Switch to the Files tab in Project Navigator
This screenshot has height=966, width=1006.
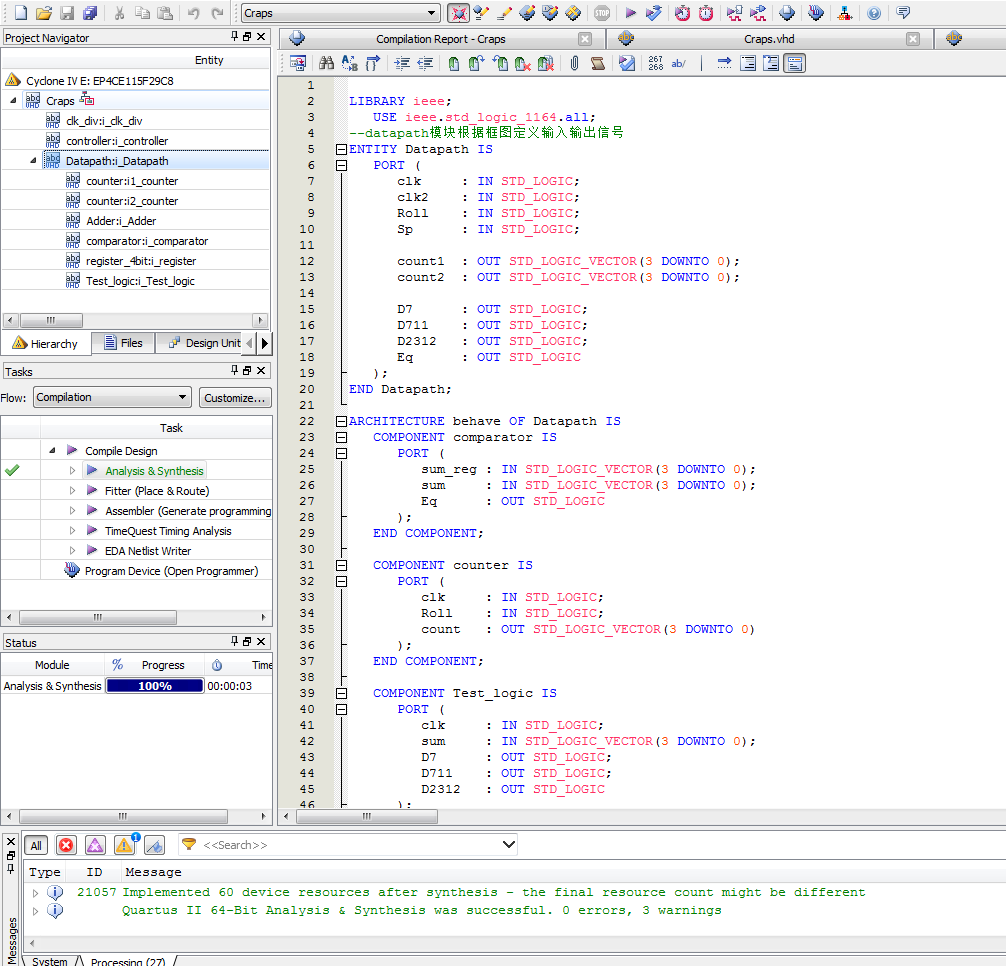pyautogui.click(x=122, y=343)
